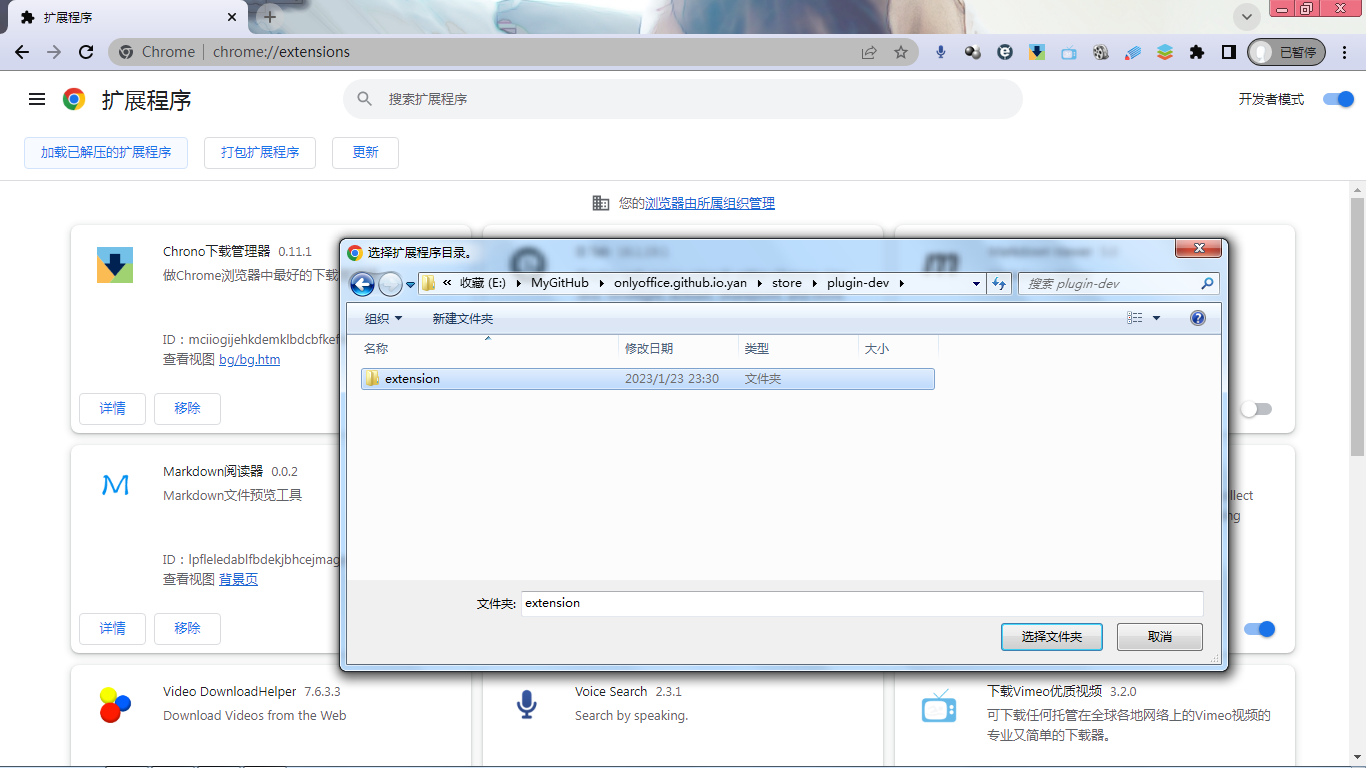
Task: Click the film reel extension icon
Action: pyautogui.click(x=1101, y=52)
